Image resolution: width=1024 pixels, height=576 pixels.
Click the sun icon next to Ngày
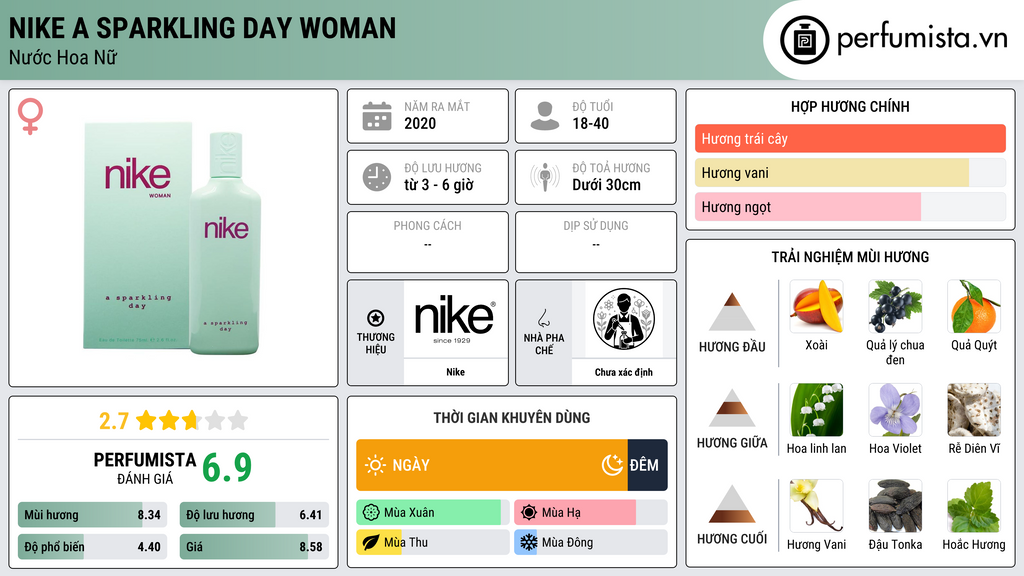[x=375, y=465]
